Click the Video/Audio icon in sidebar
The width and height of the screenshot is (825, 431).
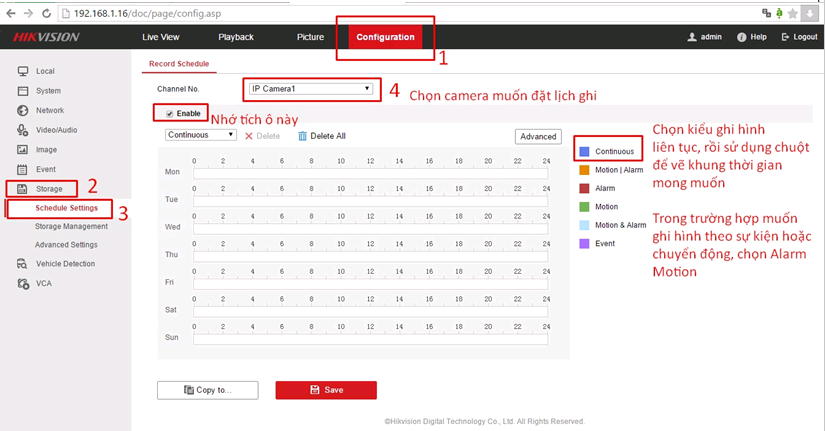(22, 130)
